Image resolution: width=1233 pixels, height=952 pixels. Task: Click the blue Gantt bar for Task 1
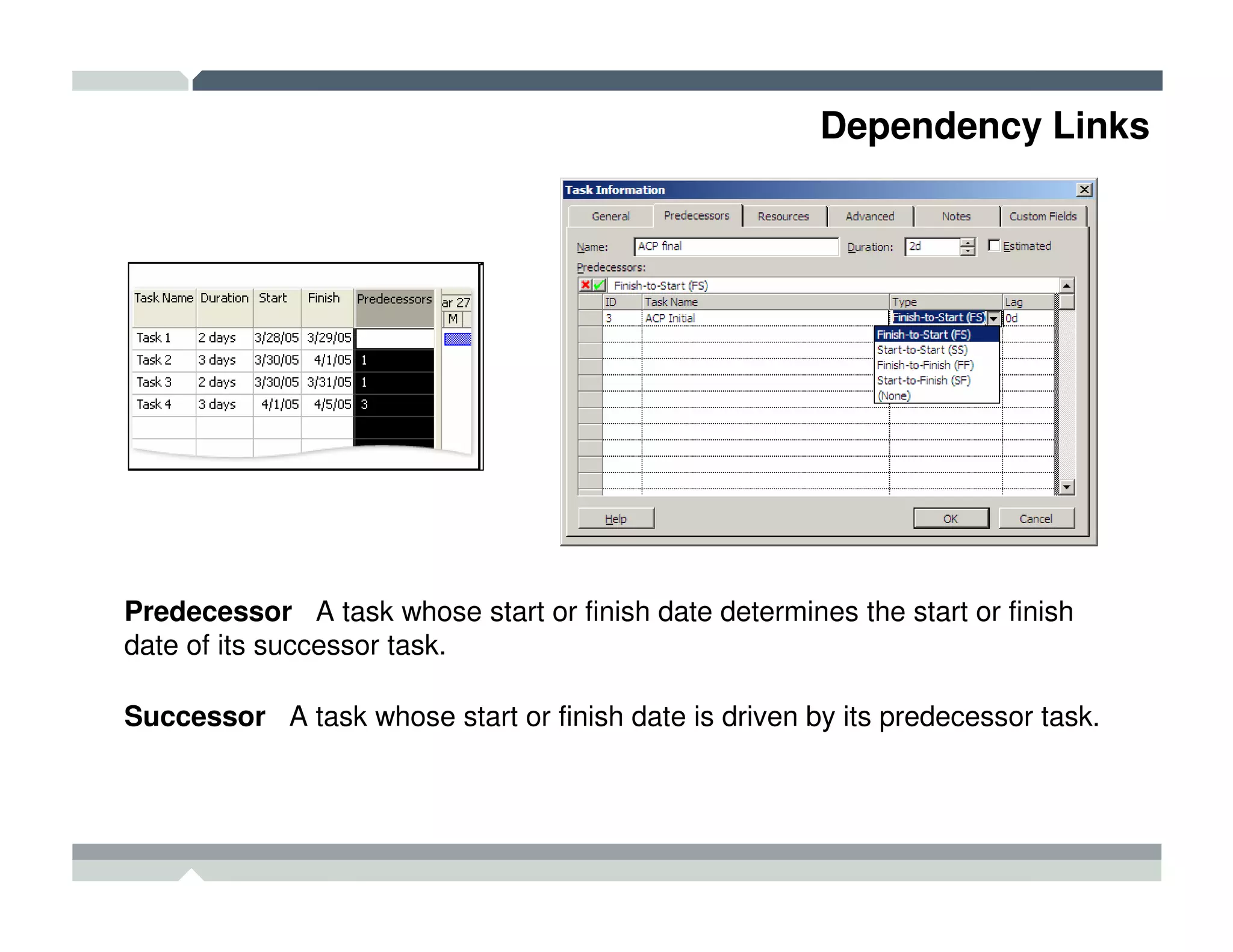(x=458, y=339)
